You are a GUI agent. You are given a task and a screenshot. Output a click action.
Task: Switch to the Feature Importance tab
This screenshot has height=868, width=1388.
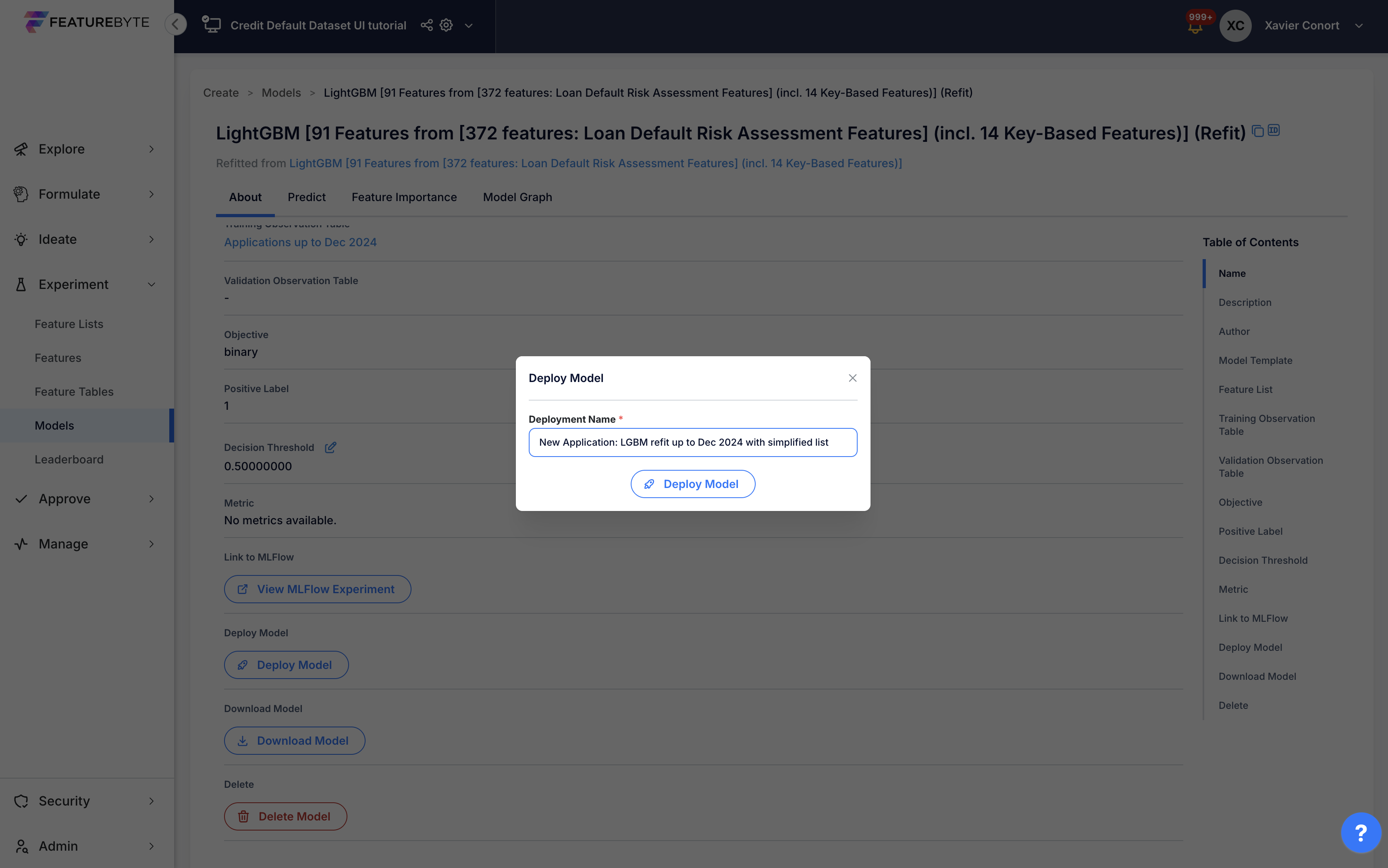[x=404, y=197]
